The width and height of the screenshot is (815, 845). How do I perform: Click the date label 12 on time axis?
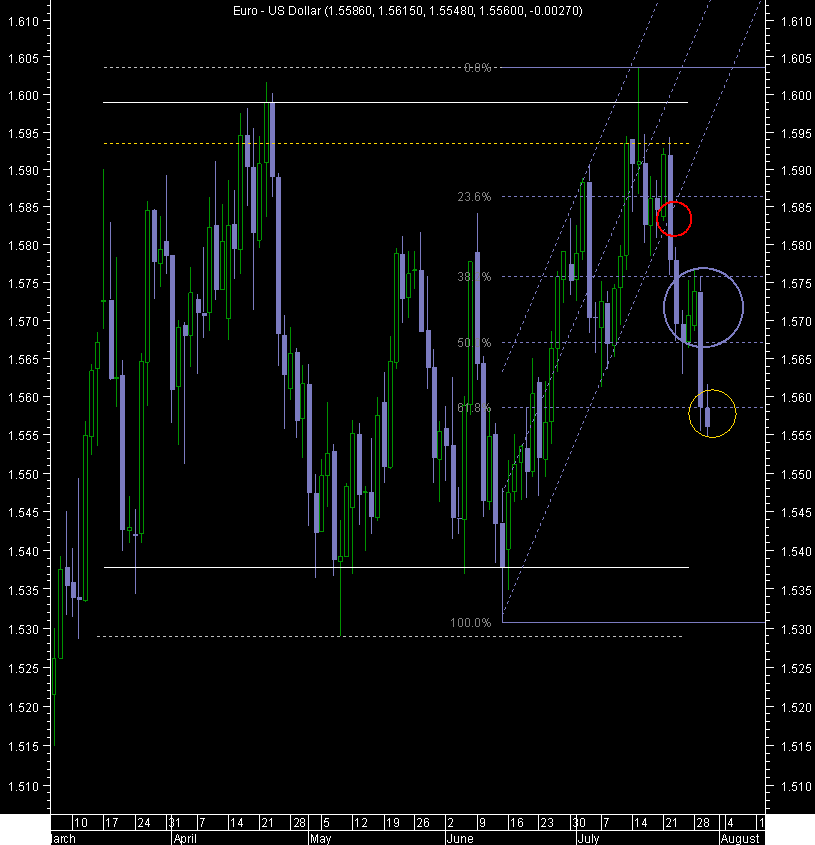tap(361, 823)
